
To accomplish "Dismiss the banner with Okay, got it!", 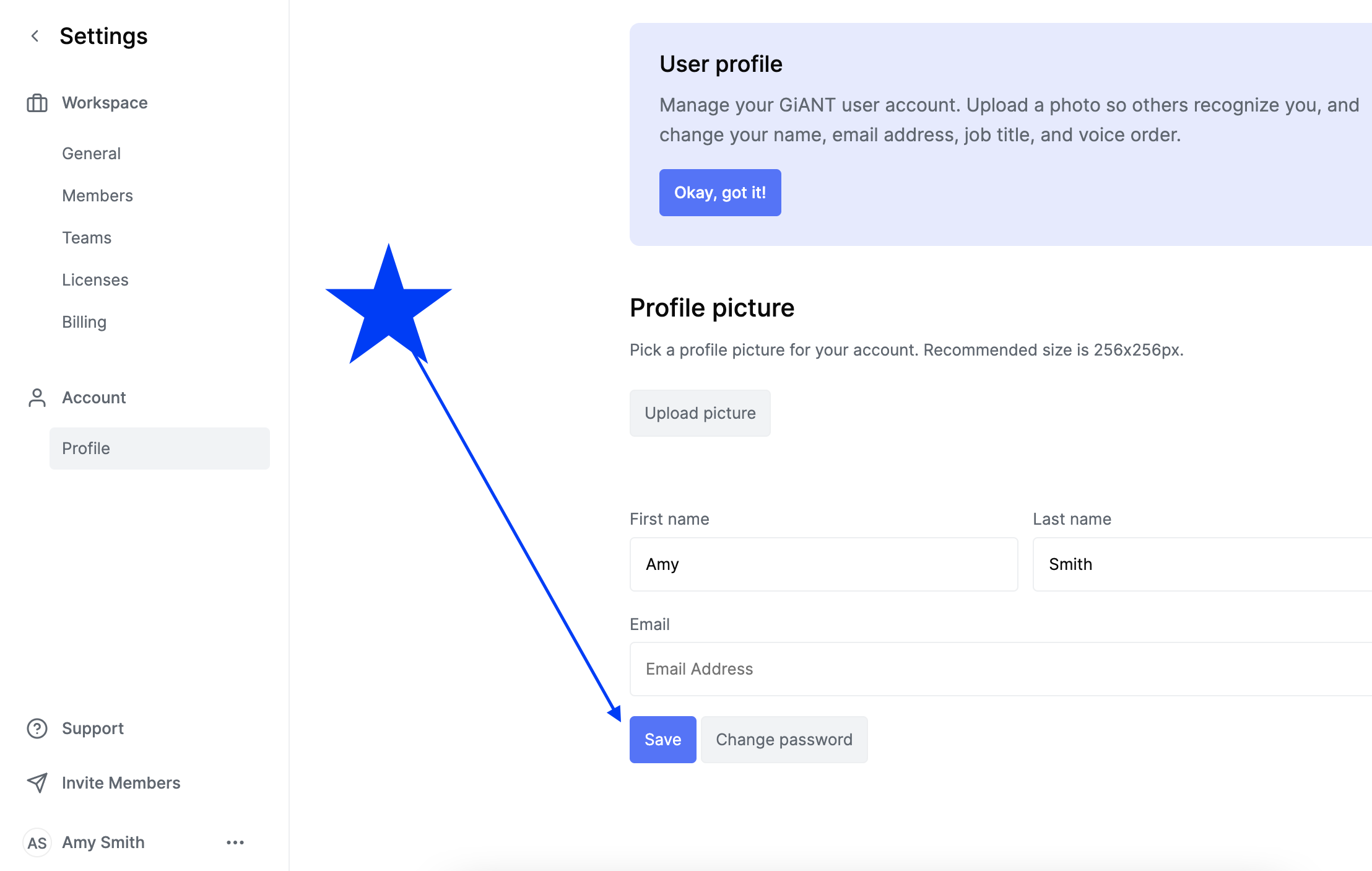I will 720,193.
